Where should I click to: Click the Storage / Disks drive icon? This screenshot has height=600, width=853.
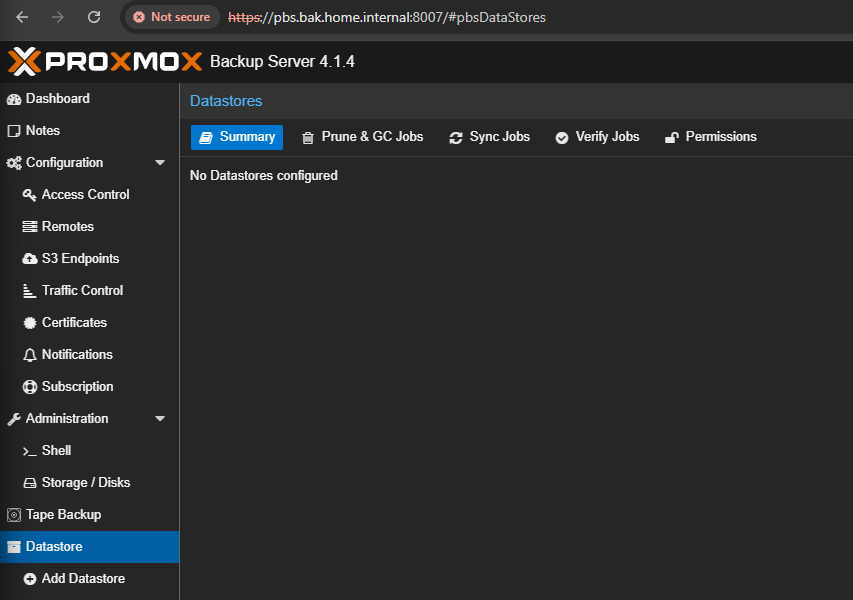click(x=29, y=483)
